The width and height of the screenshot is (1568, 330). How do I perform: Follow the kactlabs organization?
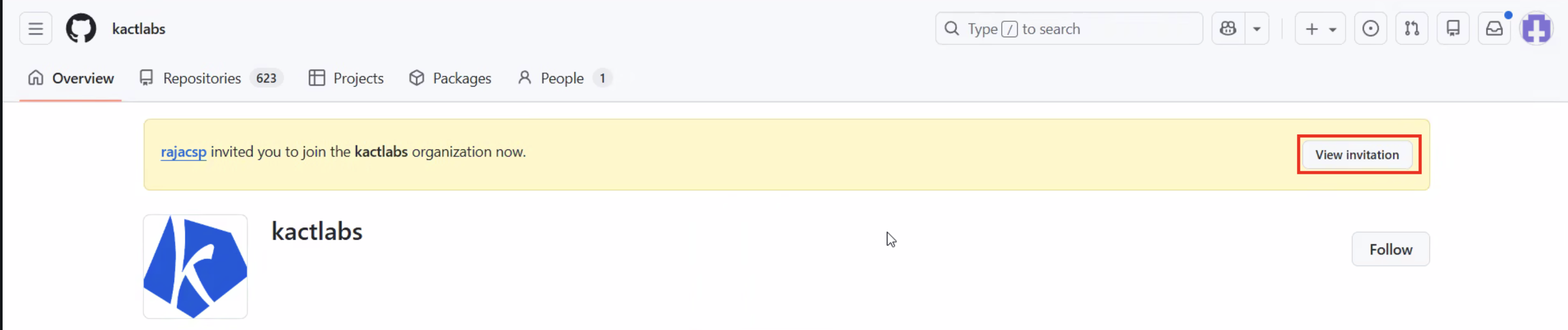pyautogui.click(x=1390, y=249)
